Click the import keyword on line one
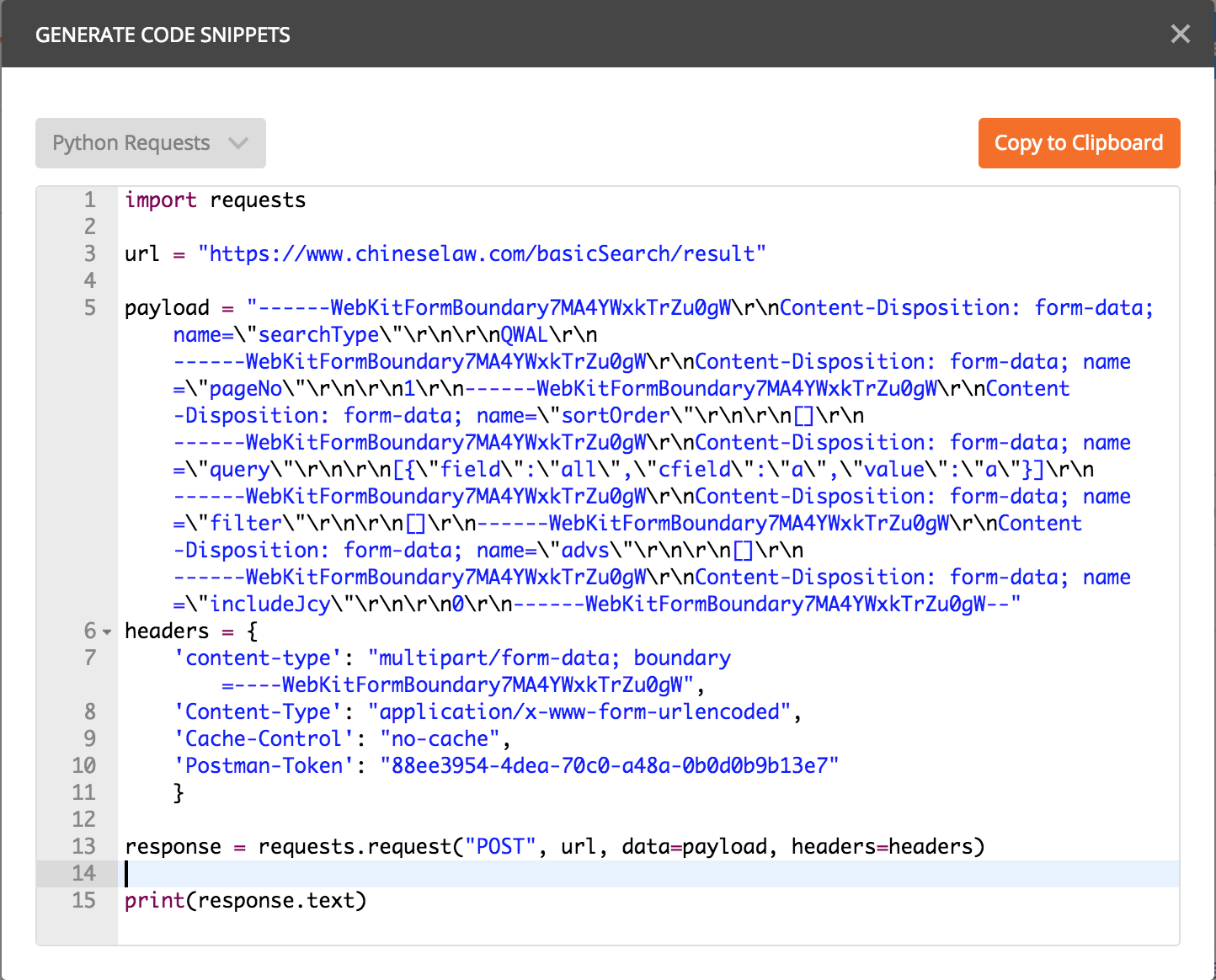Image resolution: width=1216 pixels, height=980 pixels. 161,200
